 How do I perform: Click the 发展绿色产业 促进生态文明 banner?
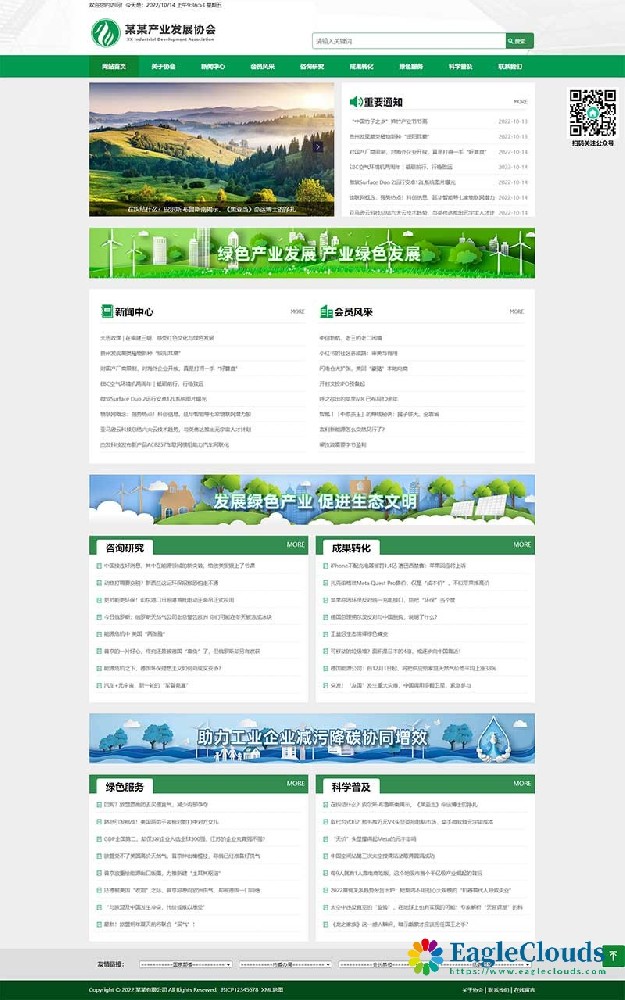[x=312, y=500]
